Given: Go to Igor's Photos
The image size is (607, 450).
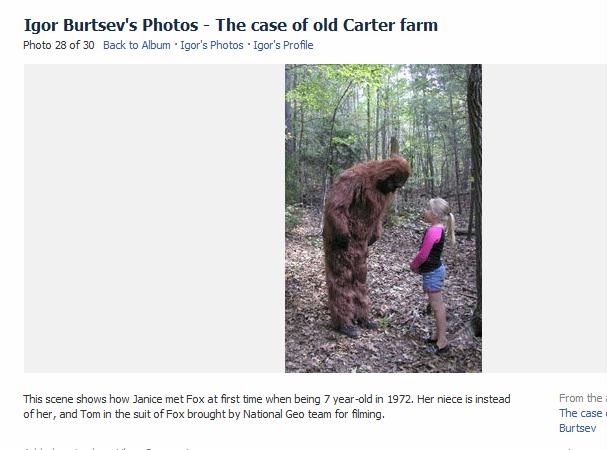Looking at the screenshot, I should [x=212, y=45].
